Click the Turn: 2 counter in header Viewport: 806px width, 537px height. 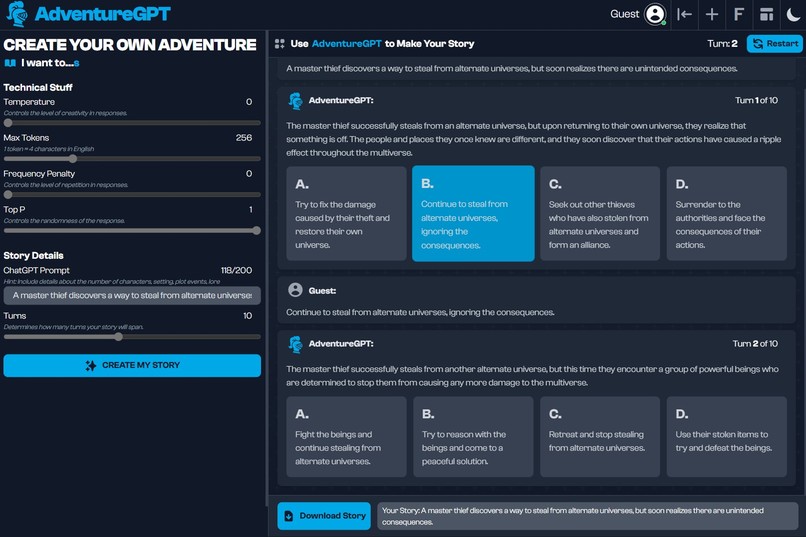click(722, 44)
